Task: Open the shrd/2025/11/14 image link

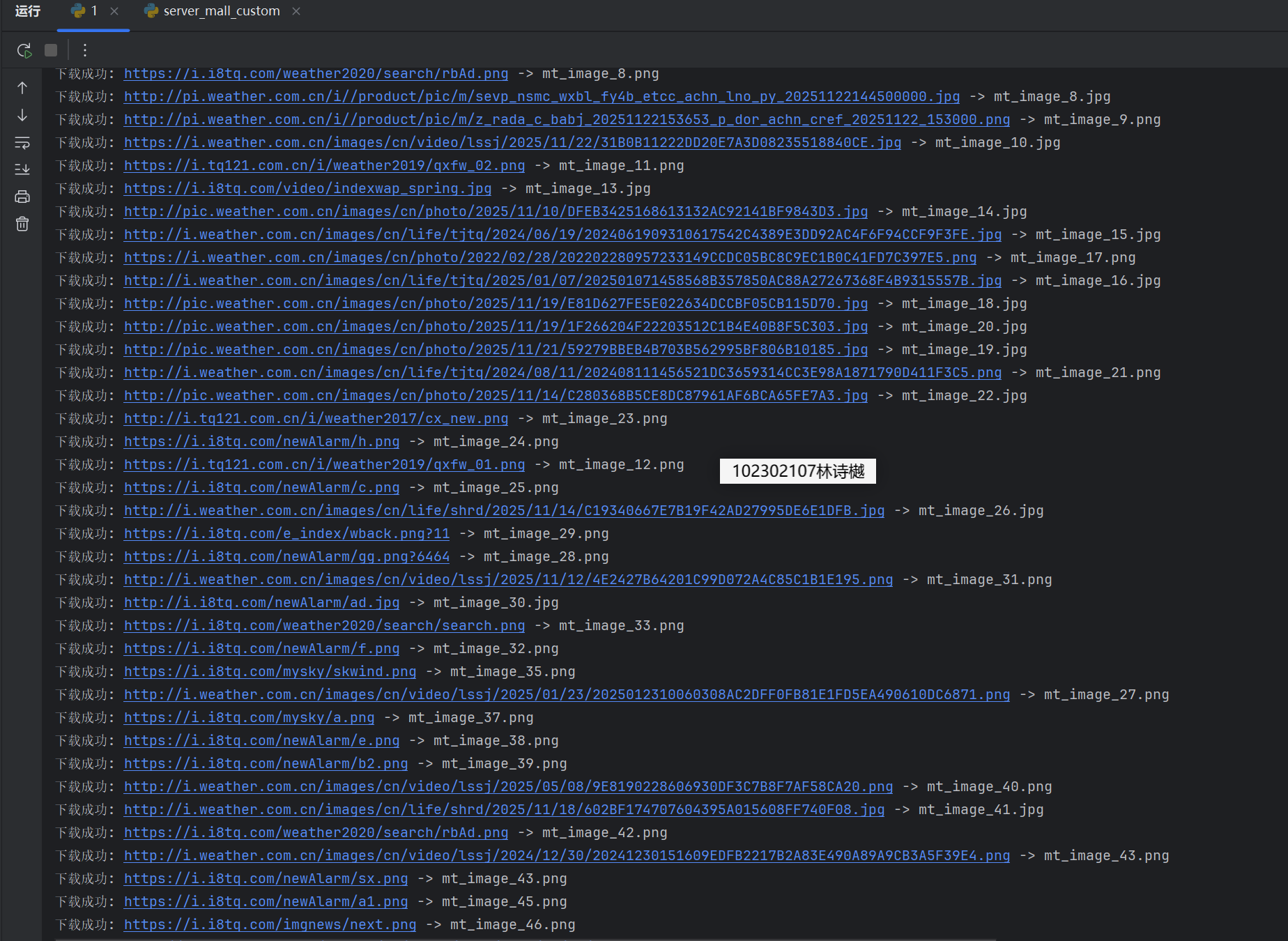Action: pyautogui.click(x=504, y=511)
